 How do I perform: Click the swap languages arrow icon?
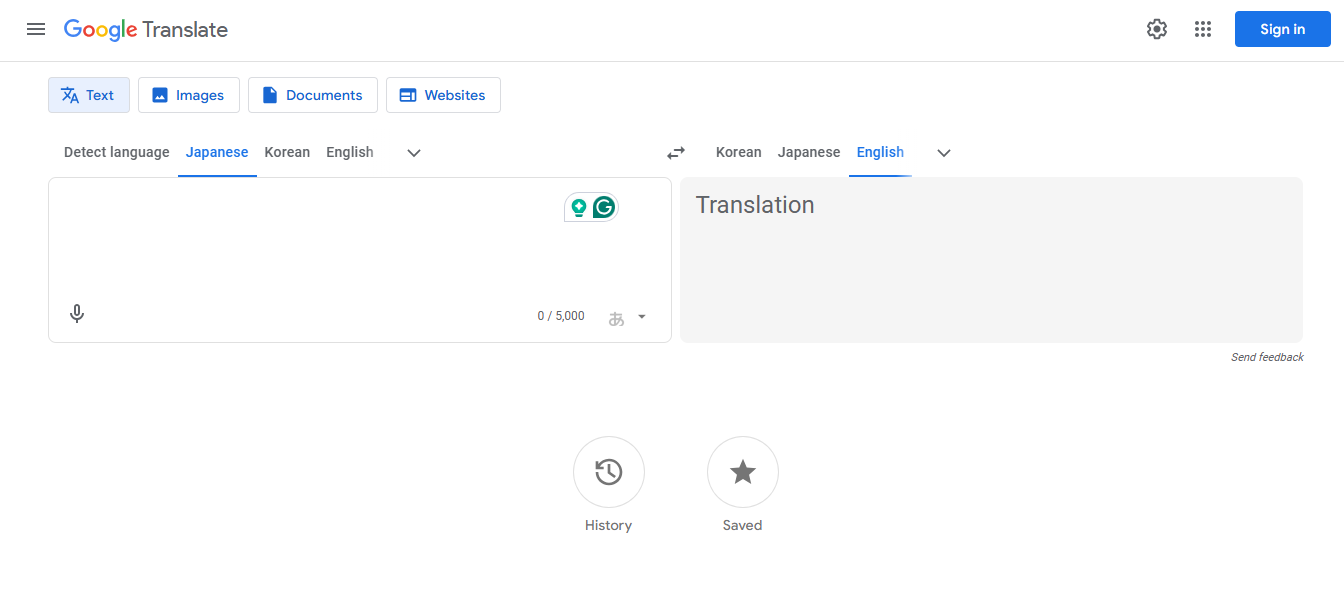click(x=675, y=152)
